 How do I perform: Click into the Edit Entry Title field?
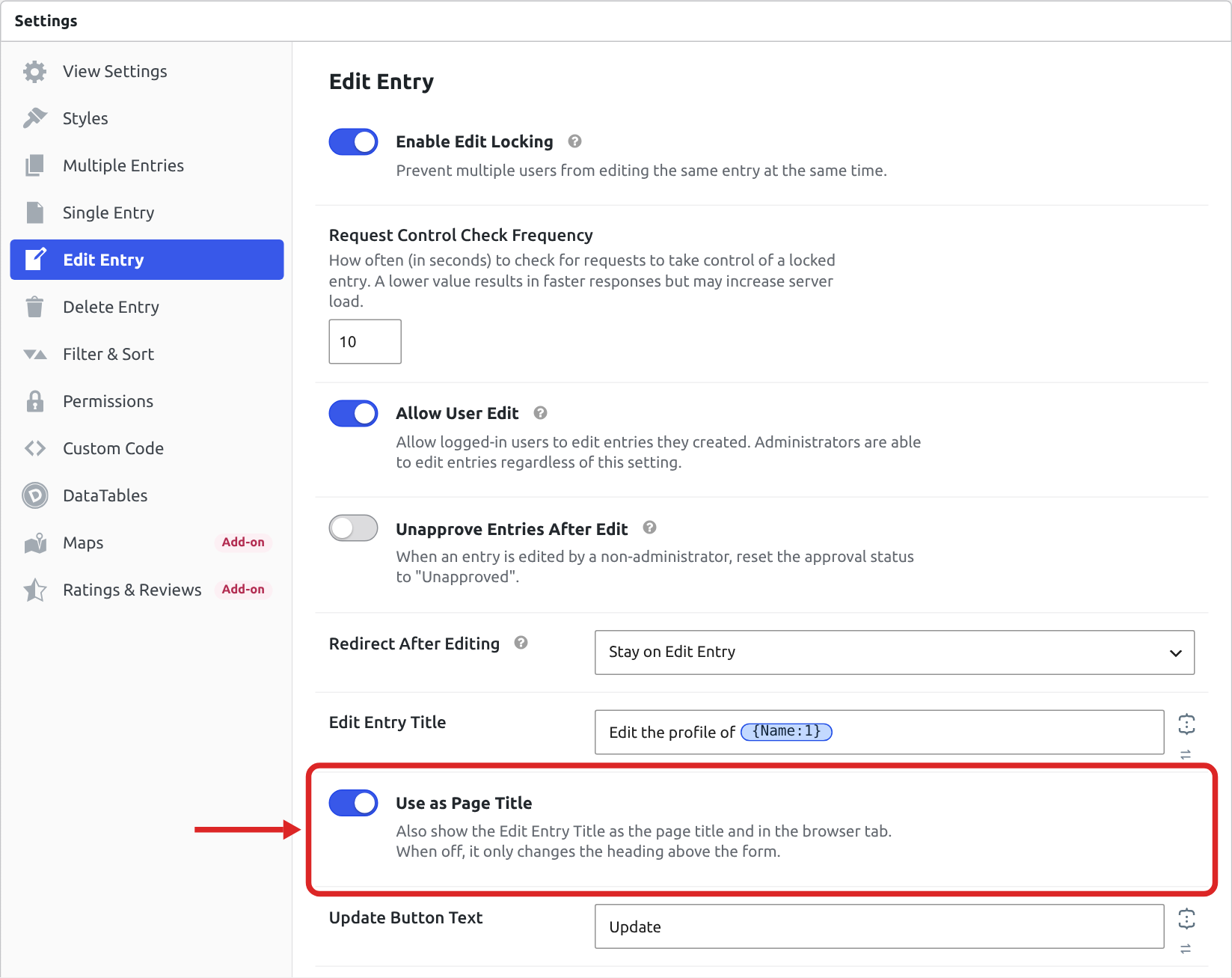tap(879, 732)
